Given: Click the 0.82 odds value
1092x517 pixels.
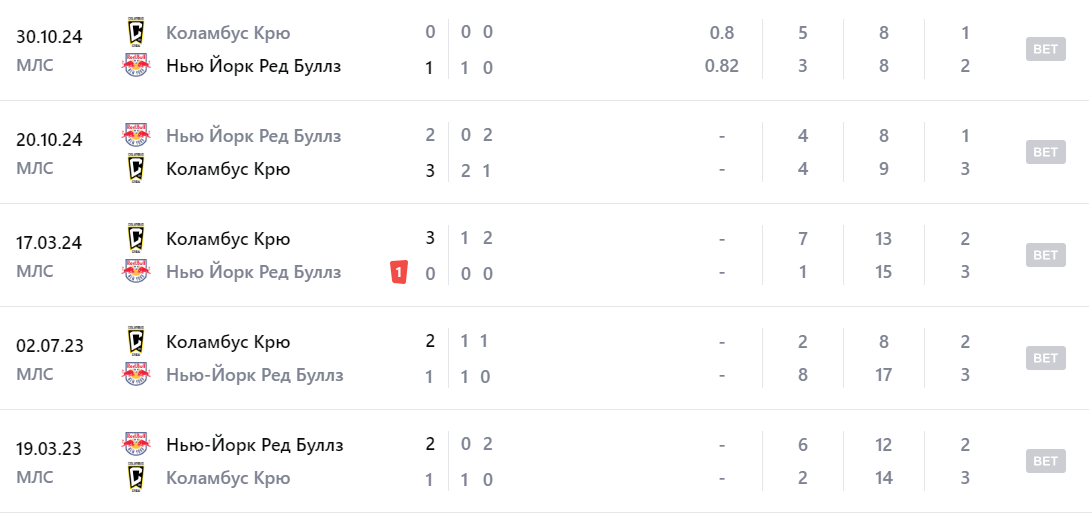Looking at the screenshot, I should (x=721, y=67).
